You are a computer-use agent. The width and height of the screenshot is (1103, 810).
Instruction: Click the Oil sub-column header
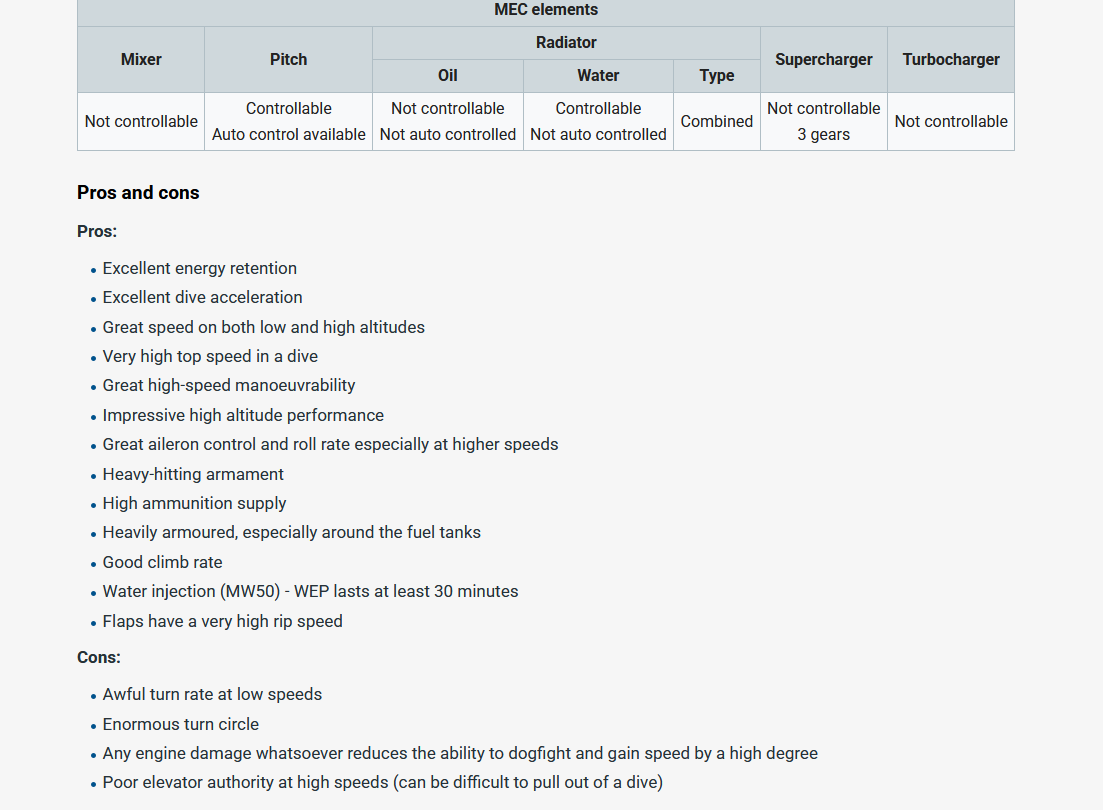447,75
